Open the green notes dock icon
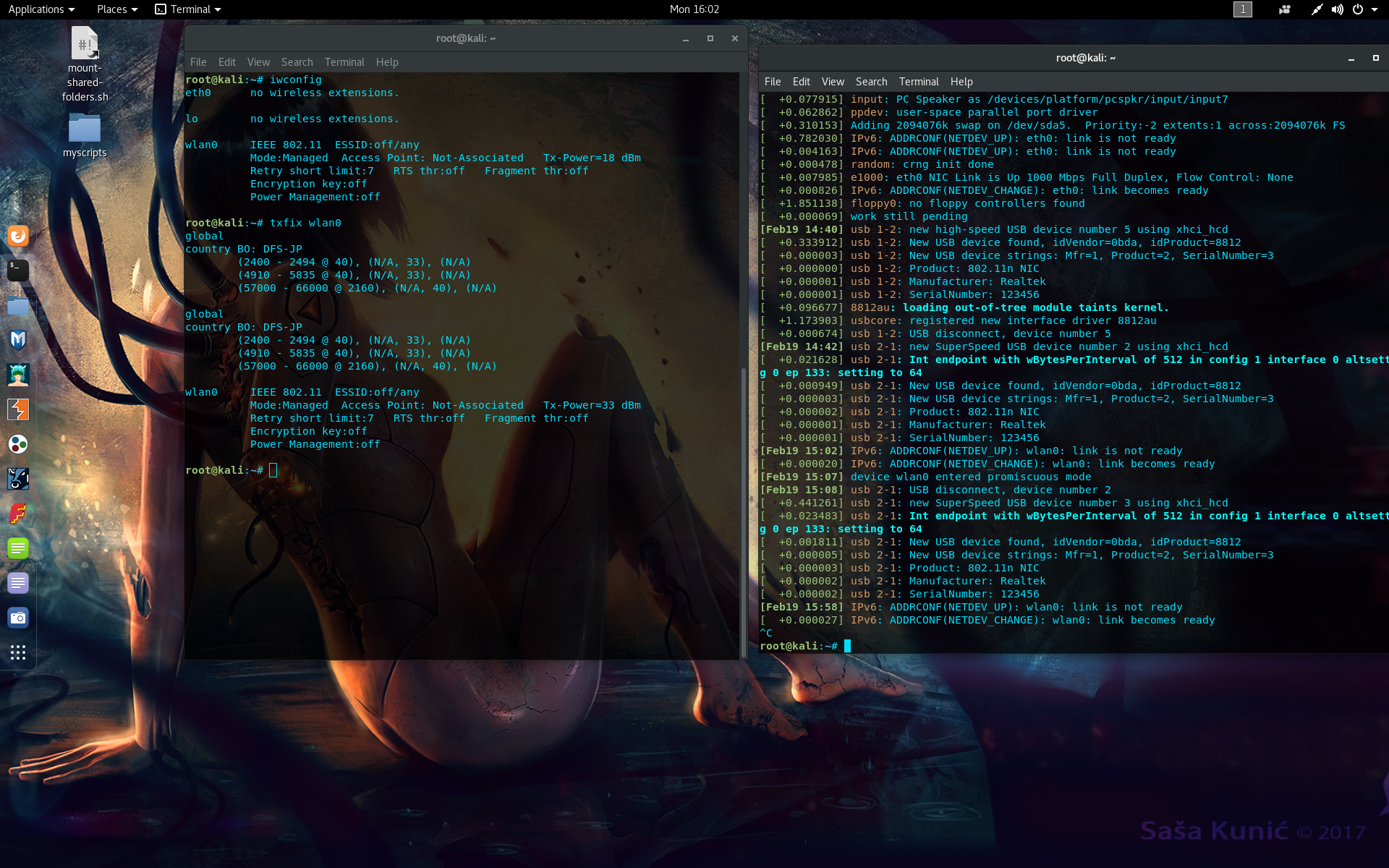1389x868 pixels. coord(18,548)
